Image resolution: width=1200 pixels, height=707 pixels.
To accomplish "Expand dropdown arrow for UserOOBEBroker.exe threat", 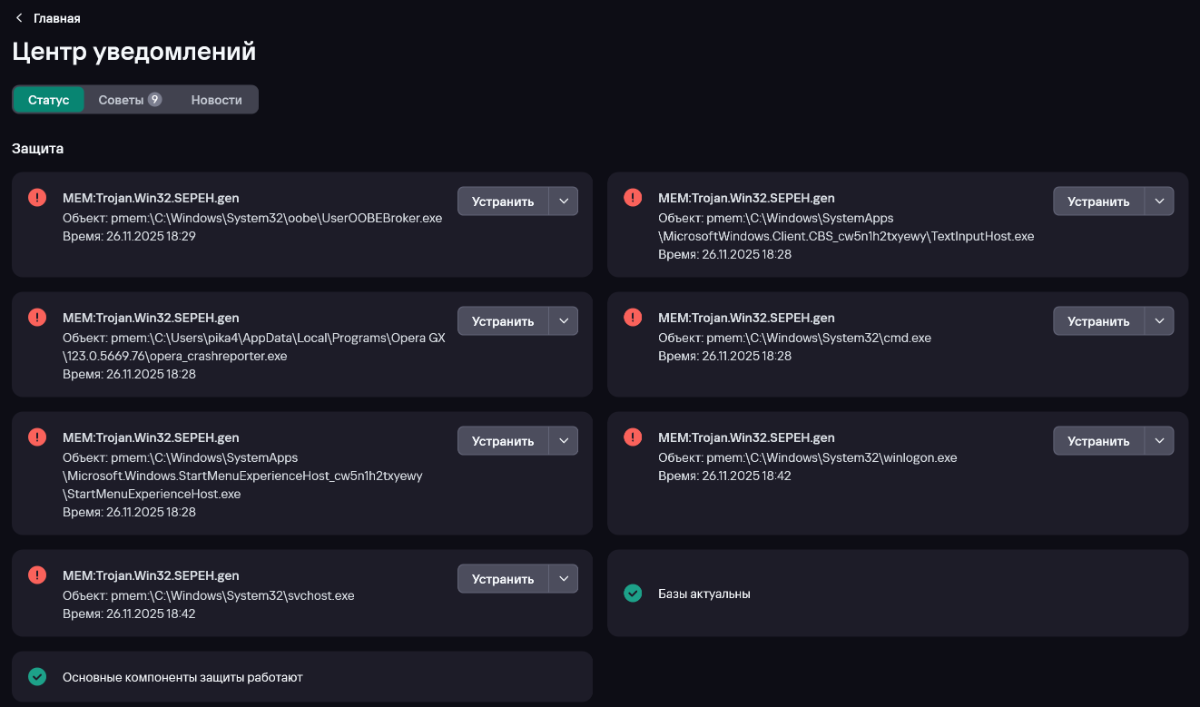I will point(563,201).
